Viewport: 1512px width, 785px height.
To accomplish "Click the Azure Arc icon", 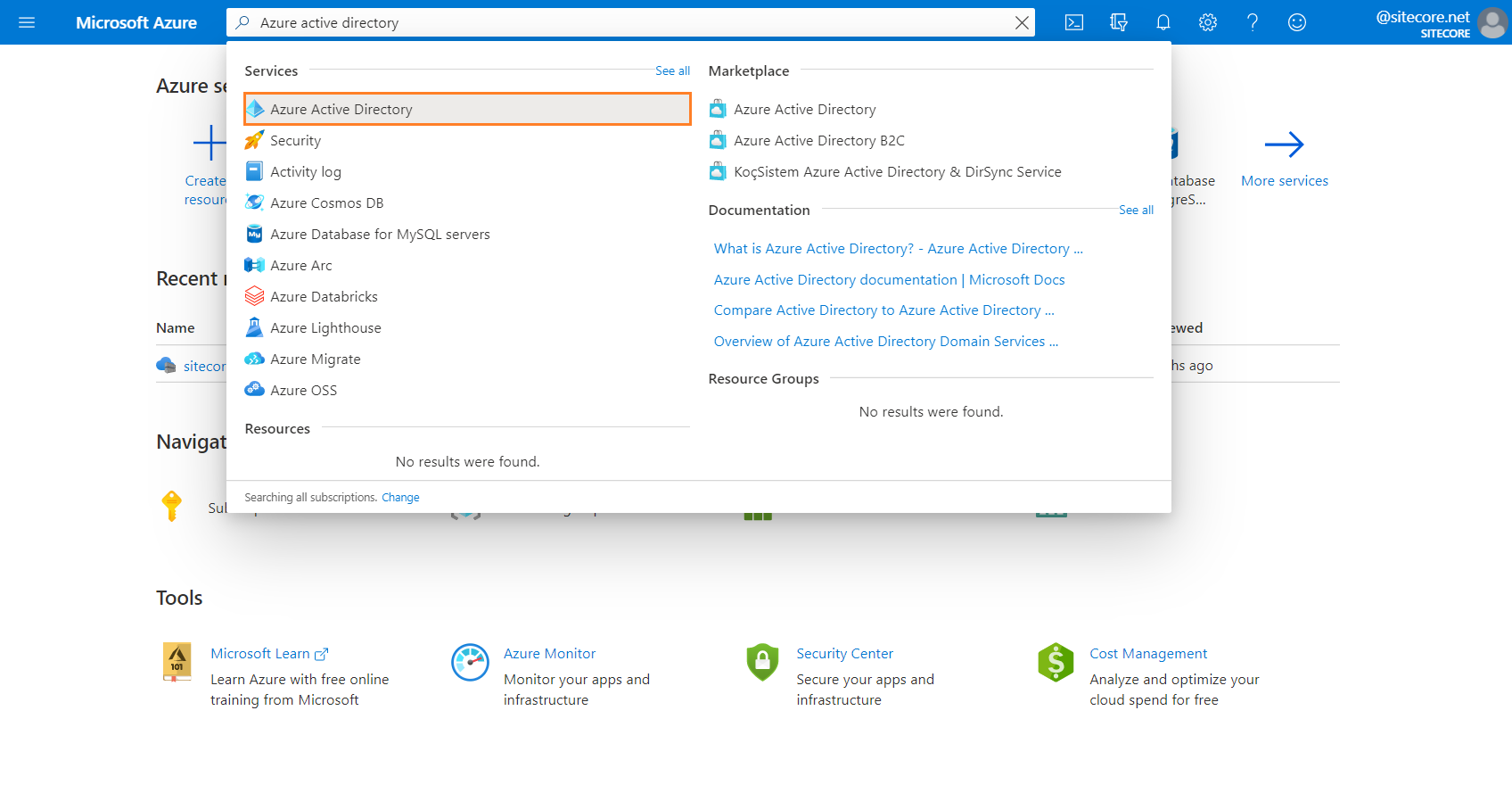I will point(254,265).
